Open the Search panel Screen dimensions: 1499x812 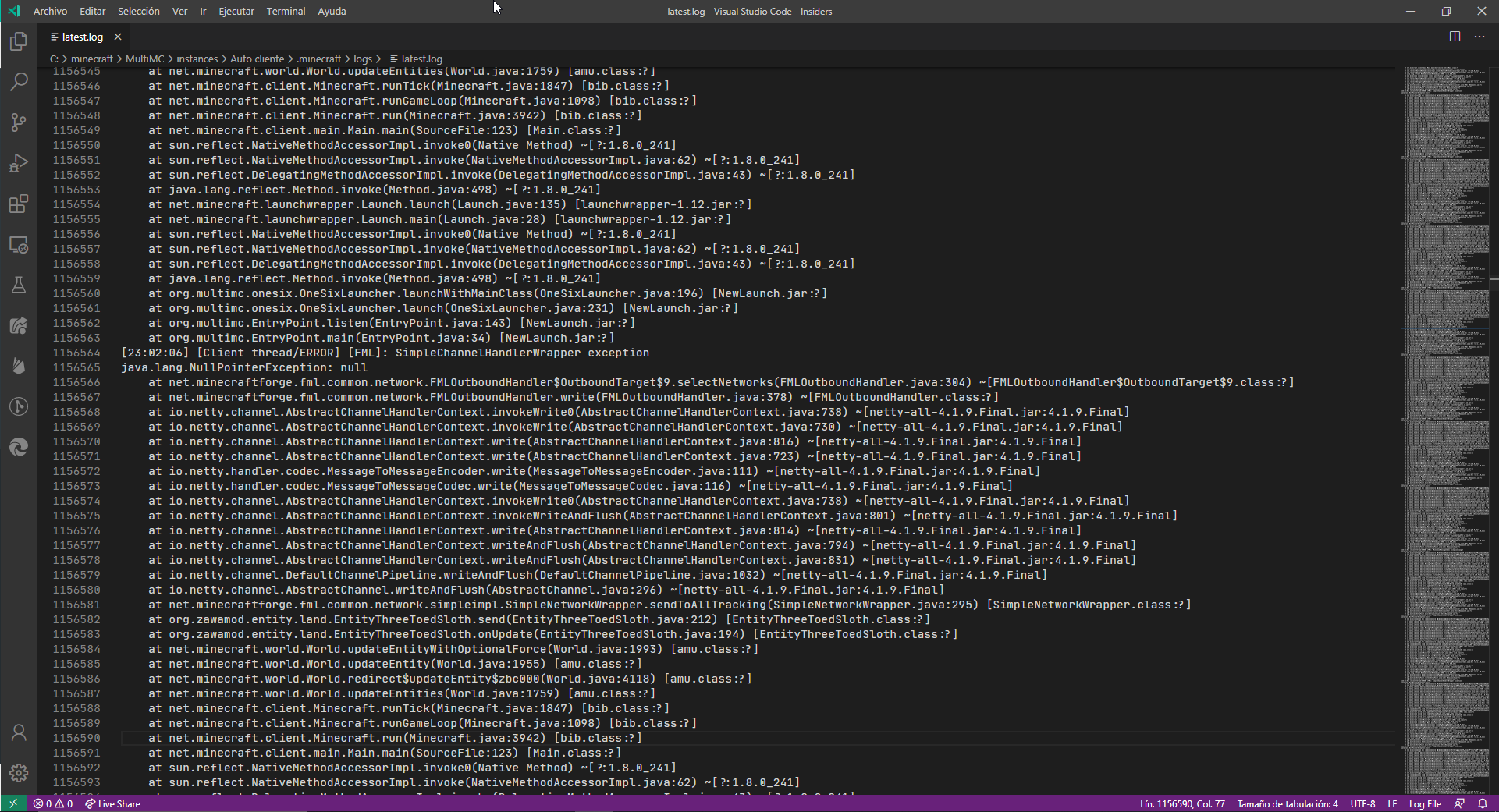[19, 81]
